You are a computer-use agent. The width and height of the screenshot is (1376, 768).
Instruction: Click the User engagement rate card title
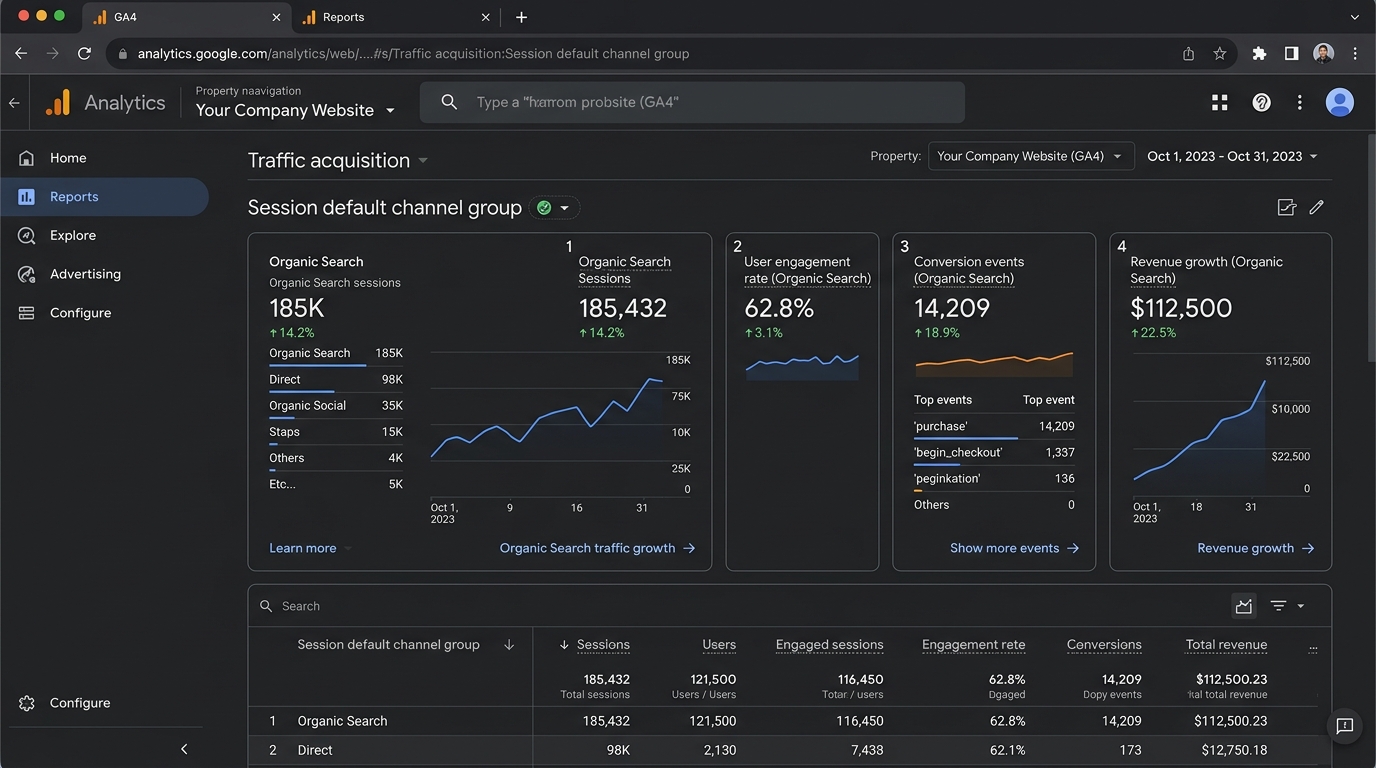807,270
